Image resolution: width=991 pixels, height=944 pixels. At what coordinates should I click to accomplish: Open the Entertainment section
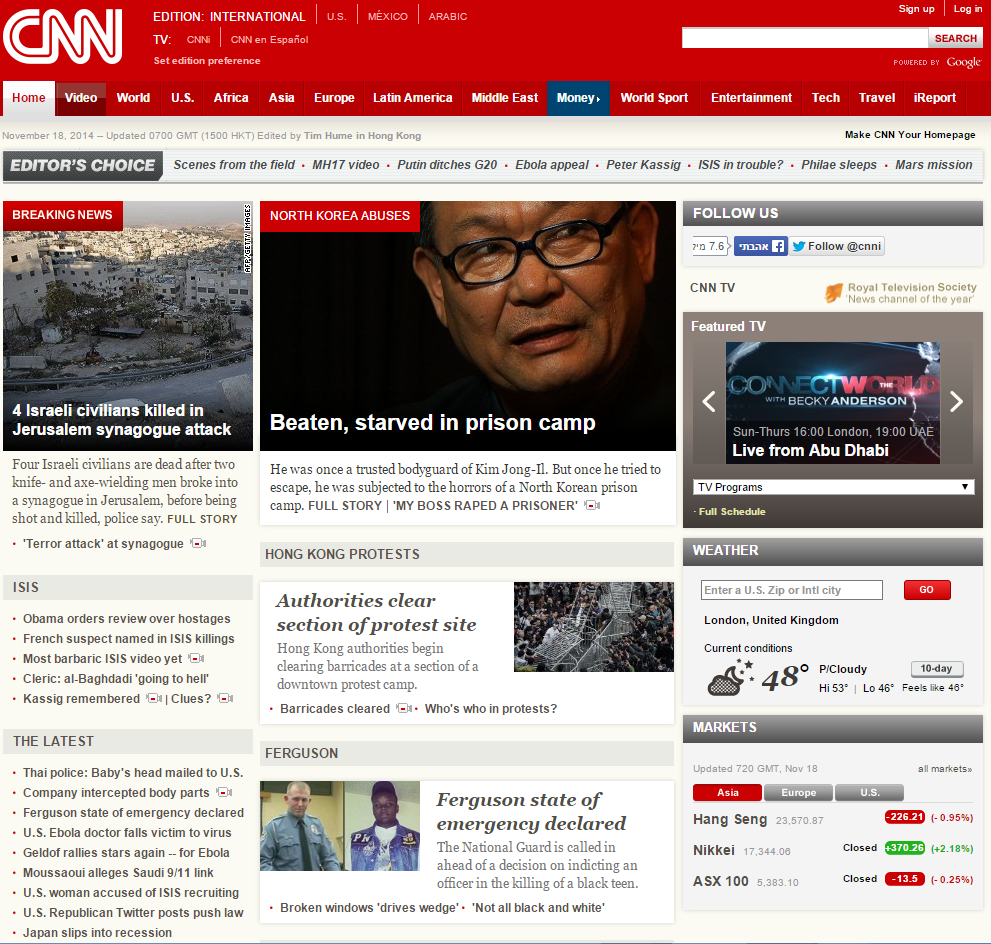pos(751,98)
